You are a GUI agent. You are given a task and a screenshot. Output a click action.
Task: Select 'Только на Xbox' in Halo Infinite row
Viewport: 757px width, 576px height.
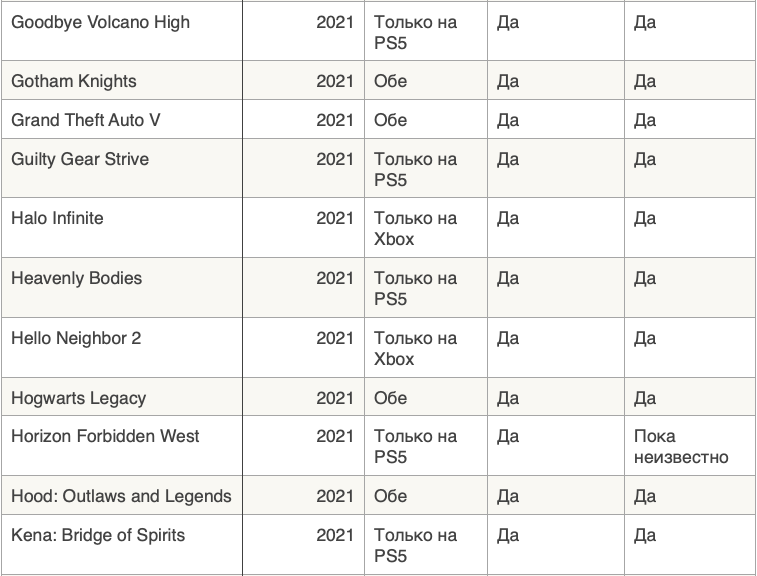click(x=415, y=229)
